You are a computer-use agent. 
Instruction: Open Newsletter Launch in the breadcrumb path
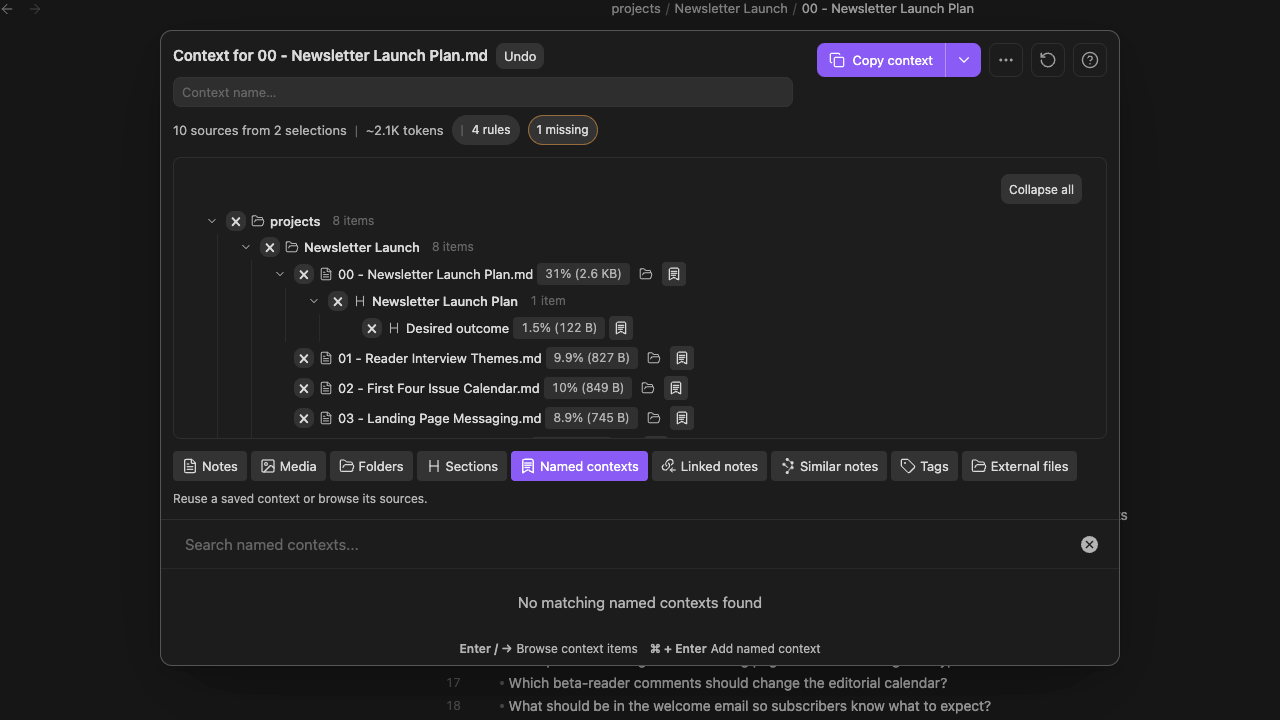click(731, 9)
